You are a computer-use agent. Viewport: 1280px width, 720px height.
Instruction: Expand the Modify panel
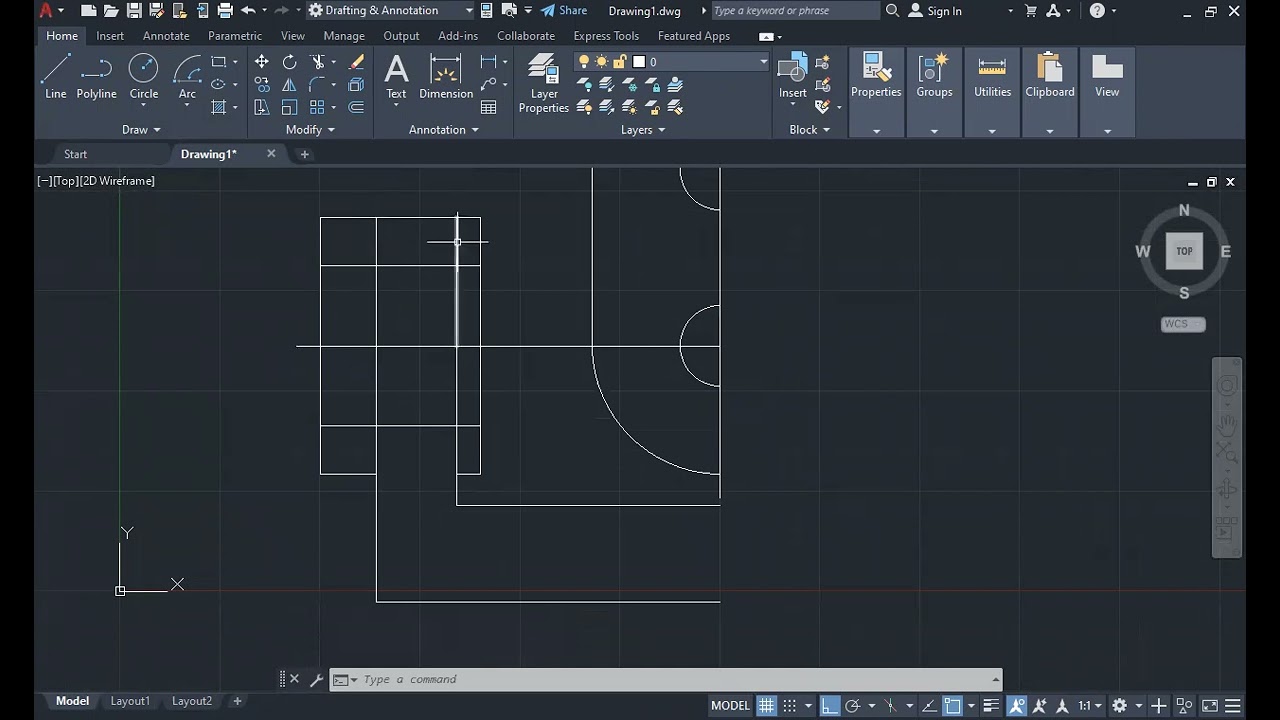click(310, 130)
